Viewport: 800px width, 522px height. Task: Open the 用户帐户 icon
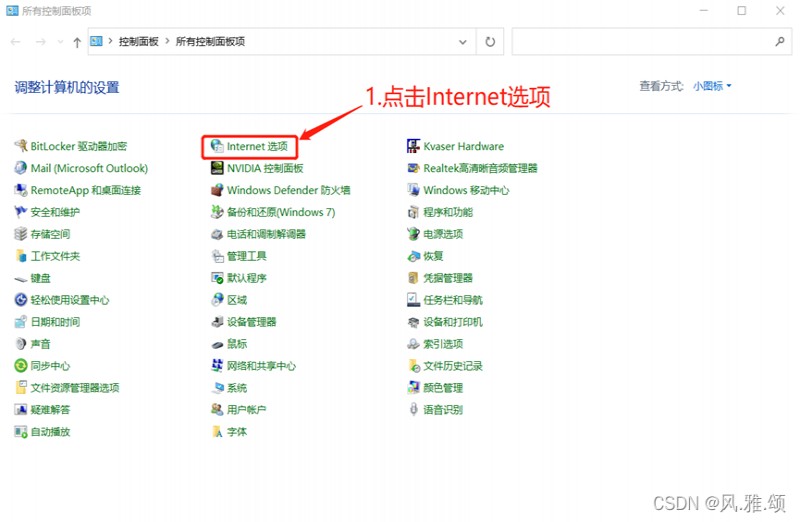tap(217, 409)
